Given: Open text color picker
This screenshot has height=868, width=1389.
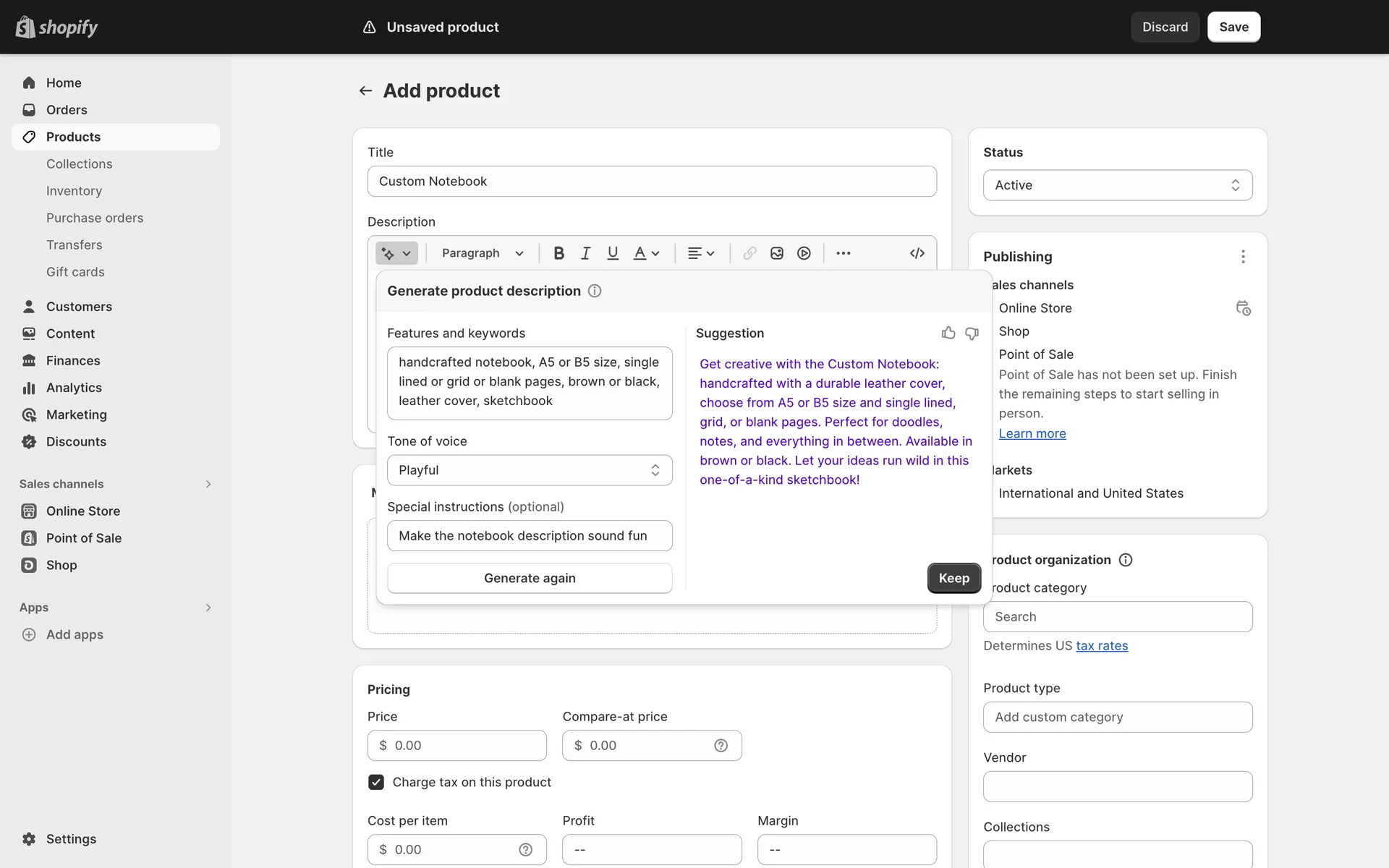Looking at the screenshot, I should tap(646, 253).
